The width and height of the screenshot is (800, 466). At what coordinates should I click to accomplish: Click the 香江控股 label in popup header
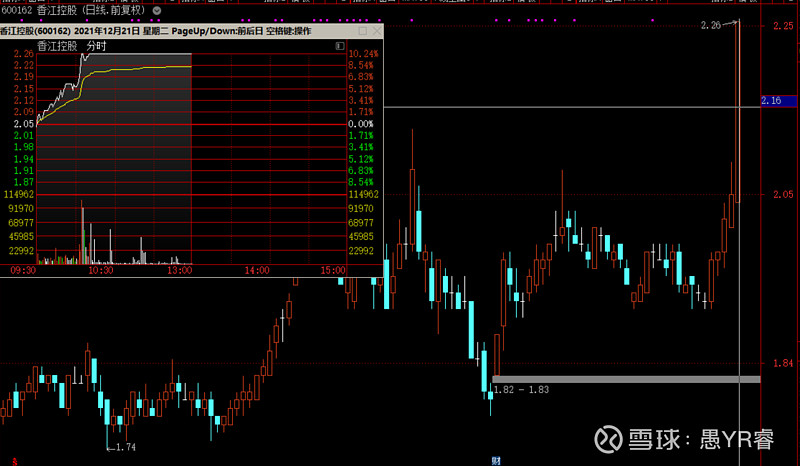coord(58,45)
